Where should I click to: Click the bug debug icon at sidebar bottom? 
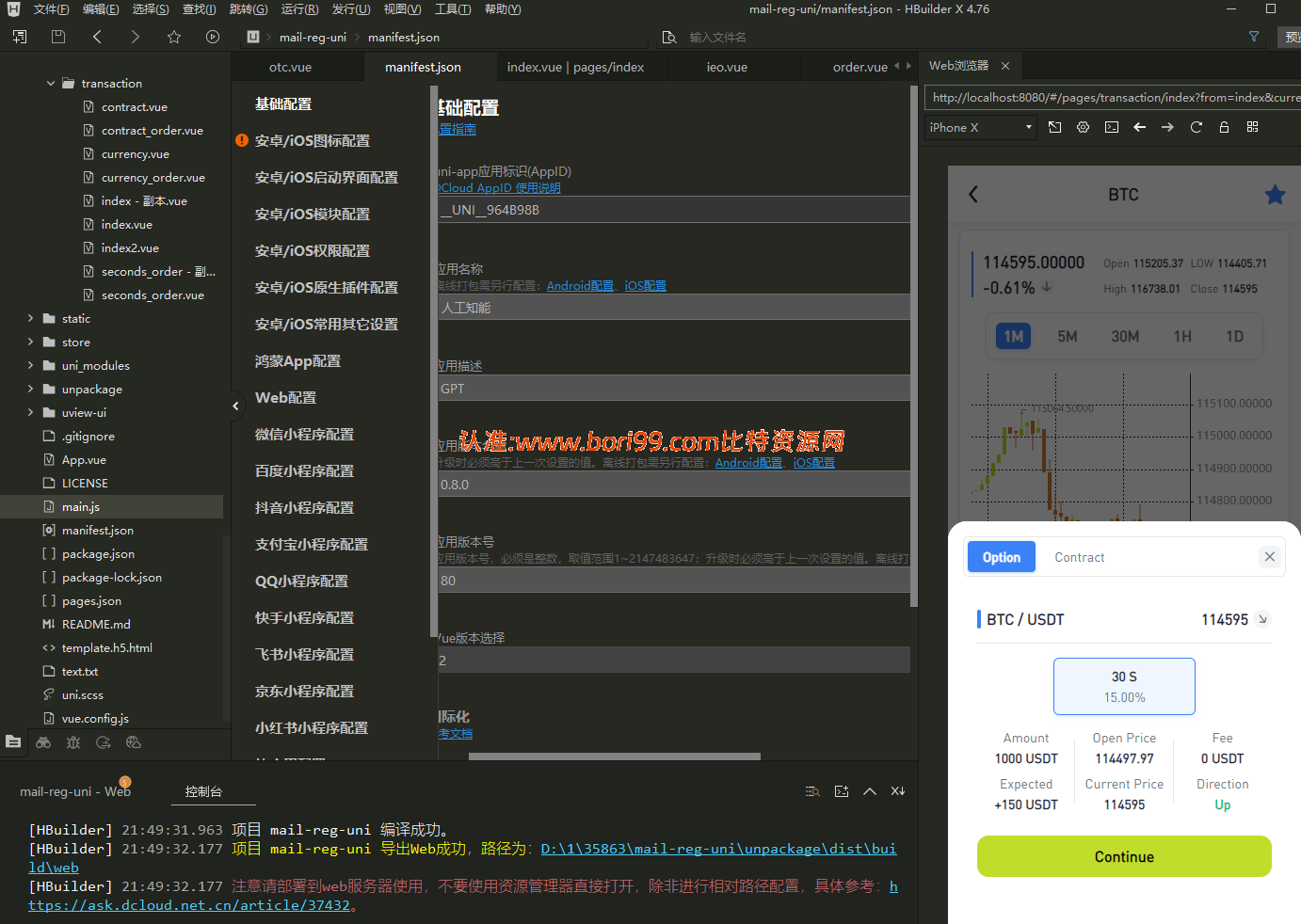[x=73, y=742]
